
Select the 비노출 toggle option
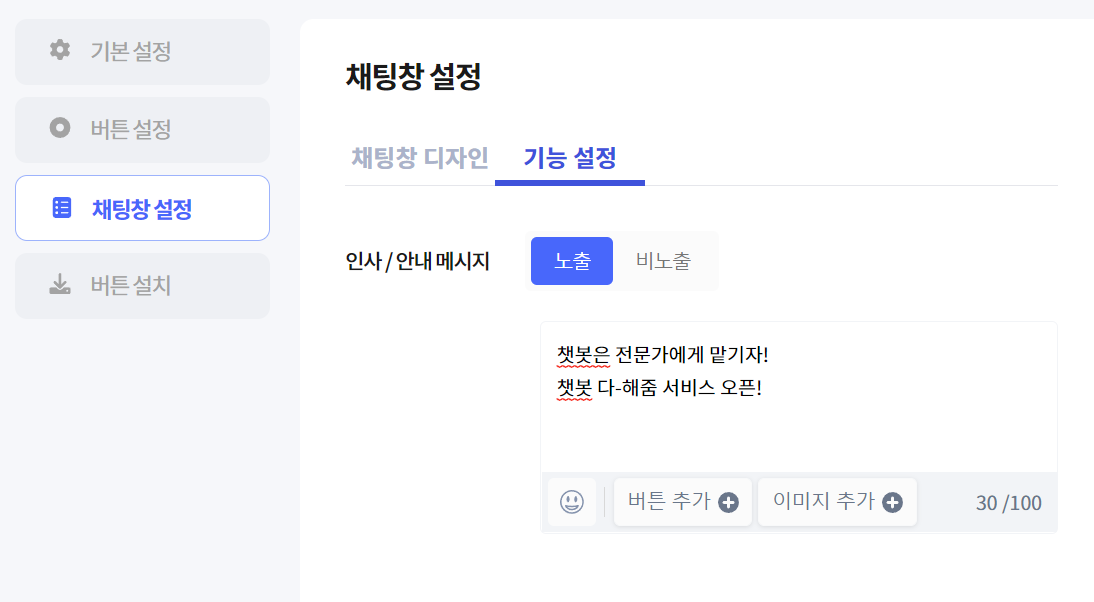[664, 261]
